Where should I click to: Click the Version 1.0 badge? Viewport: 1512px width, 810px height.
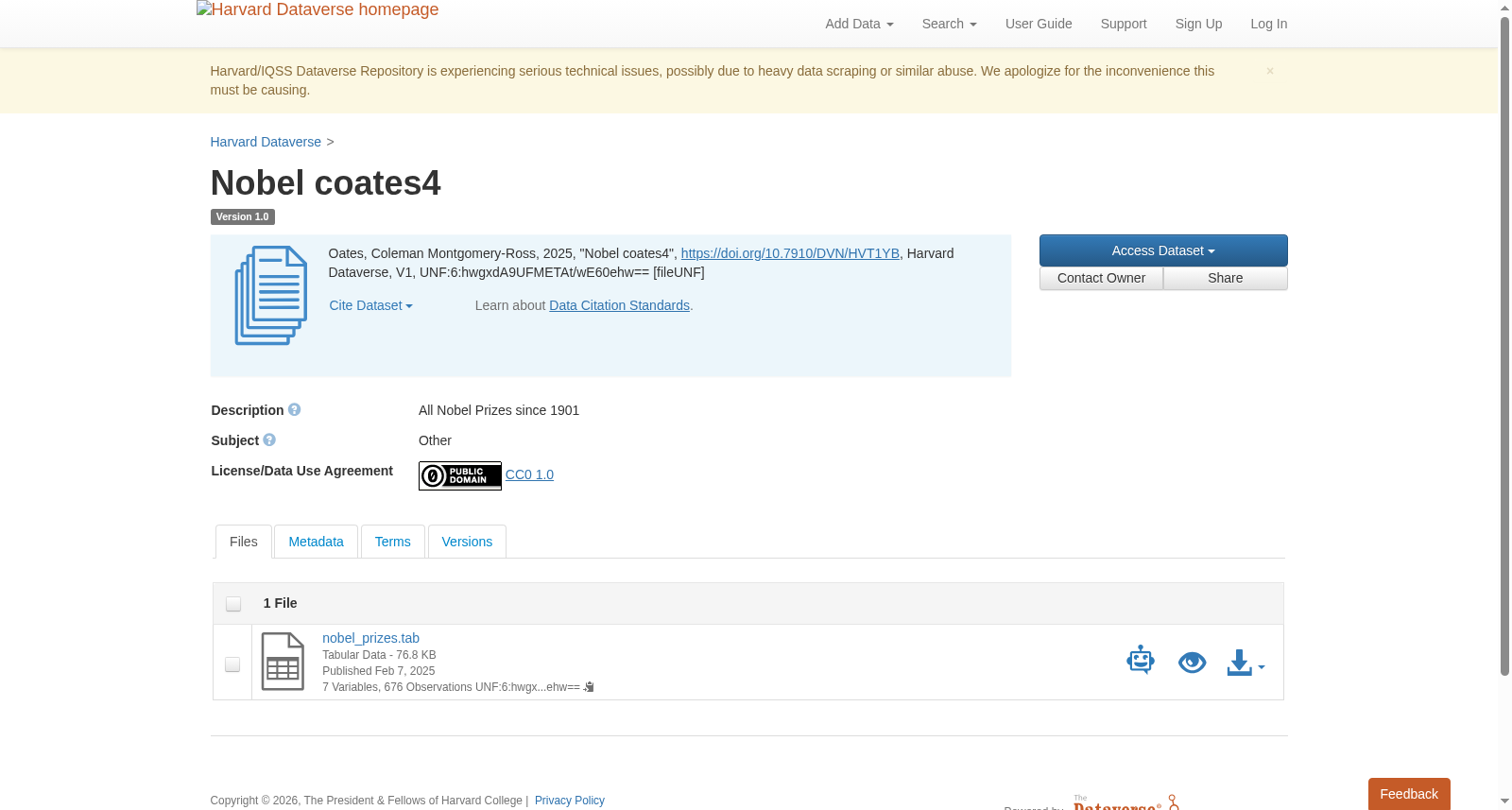(x=242, y=216)
